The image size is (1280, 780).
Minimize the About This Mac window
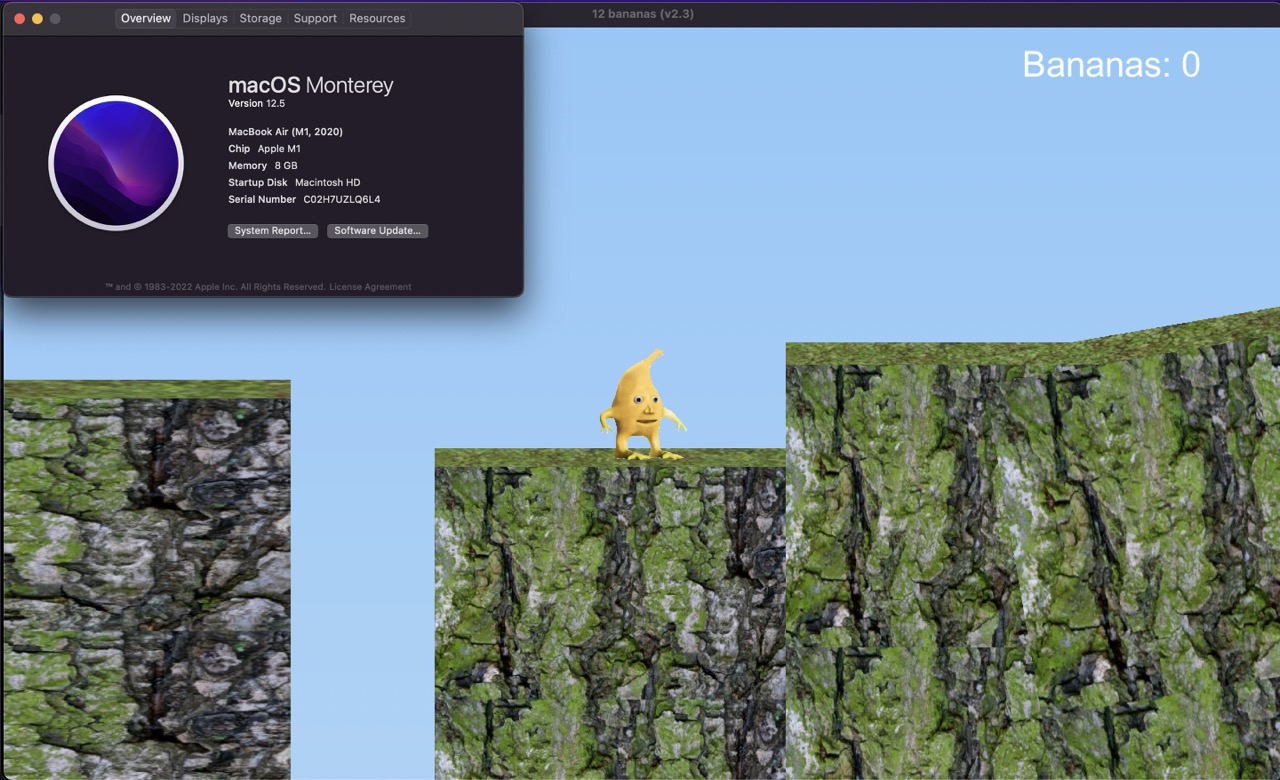pyautogui.click(x=37, y=17)
